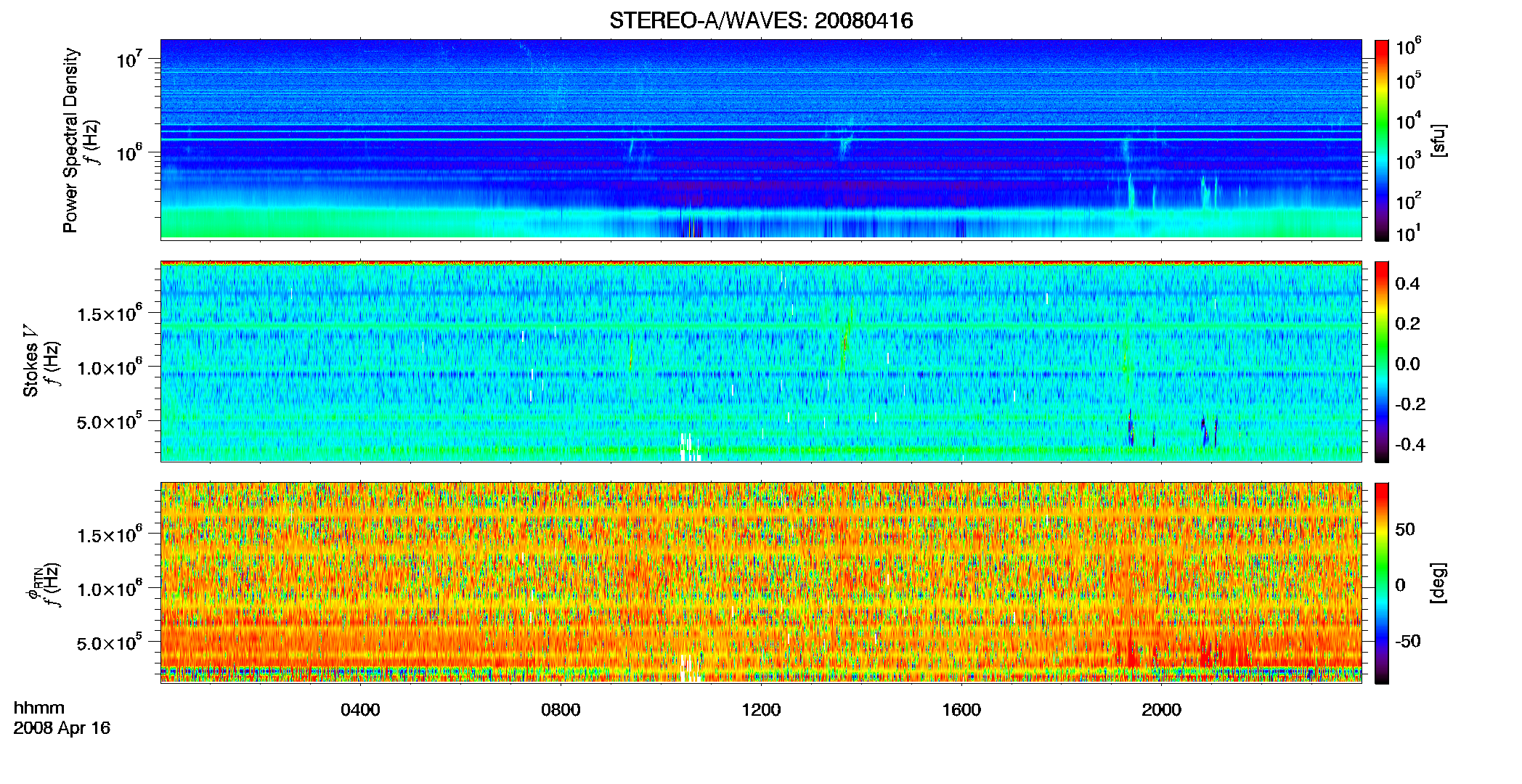Click the 0 degree colorbar label
The height and width of the screenshot is (784, 1522).
point(1400,585)
